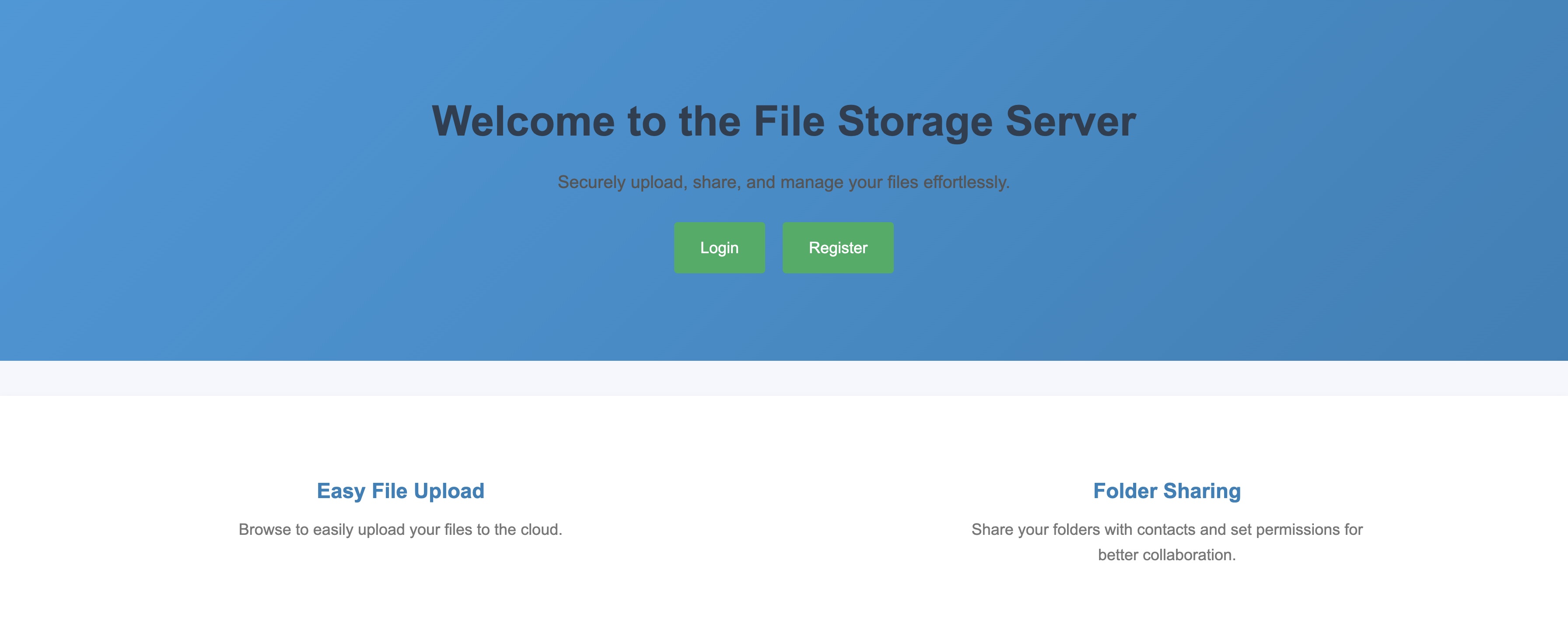Select the 'Folder Sharing' heading
1568x628 pixels.
(1167, 491)
